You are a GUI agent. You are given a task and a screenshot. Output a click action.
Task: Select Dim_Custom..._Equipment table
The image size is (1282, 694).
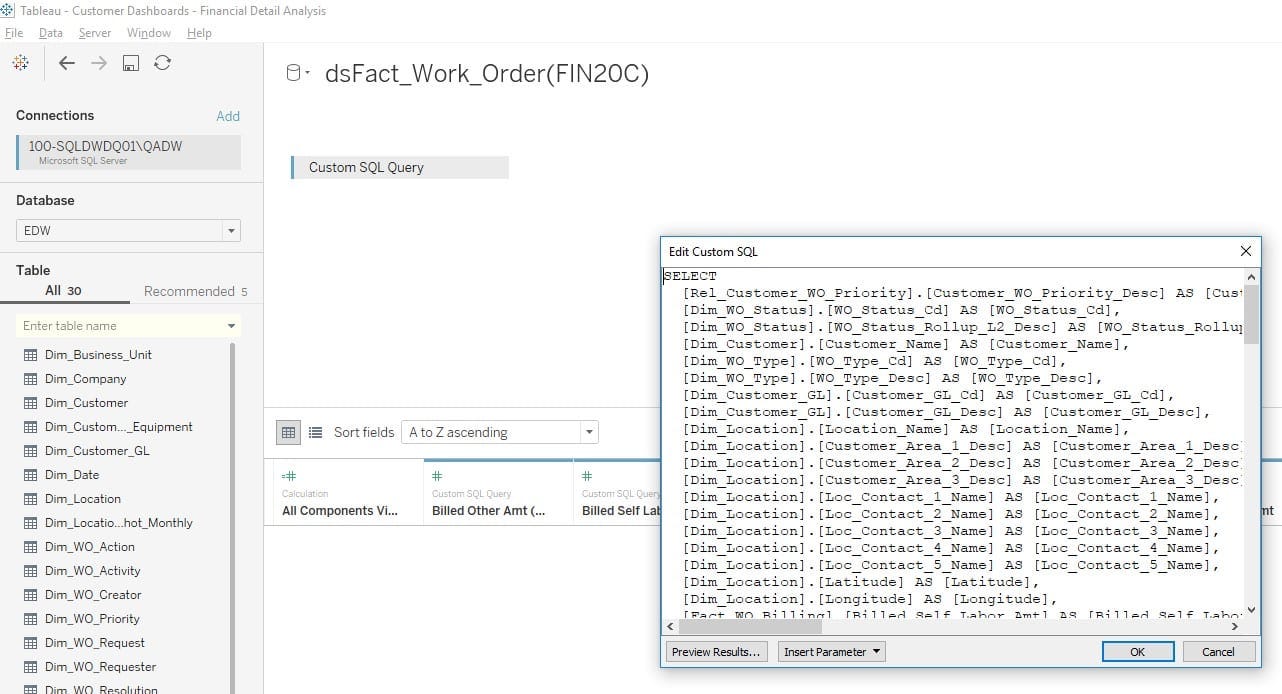tap(118, 427)
